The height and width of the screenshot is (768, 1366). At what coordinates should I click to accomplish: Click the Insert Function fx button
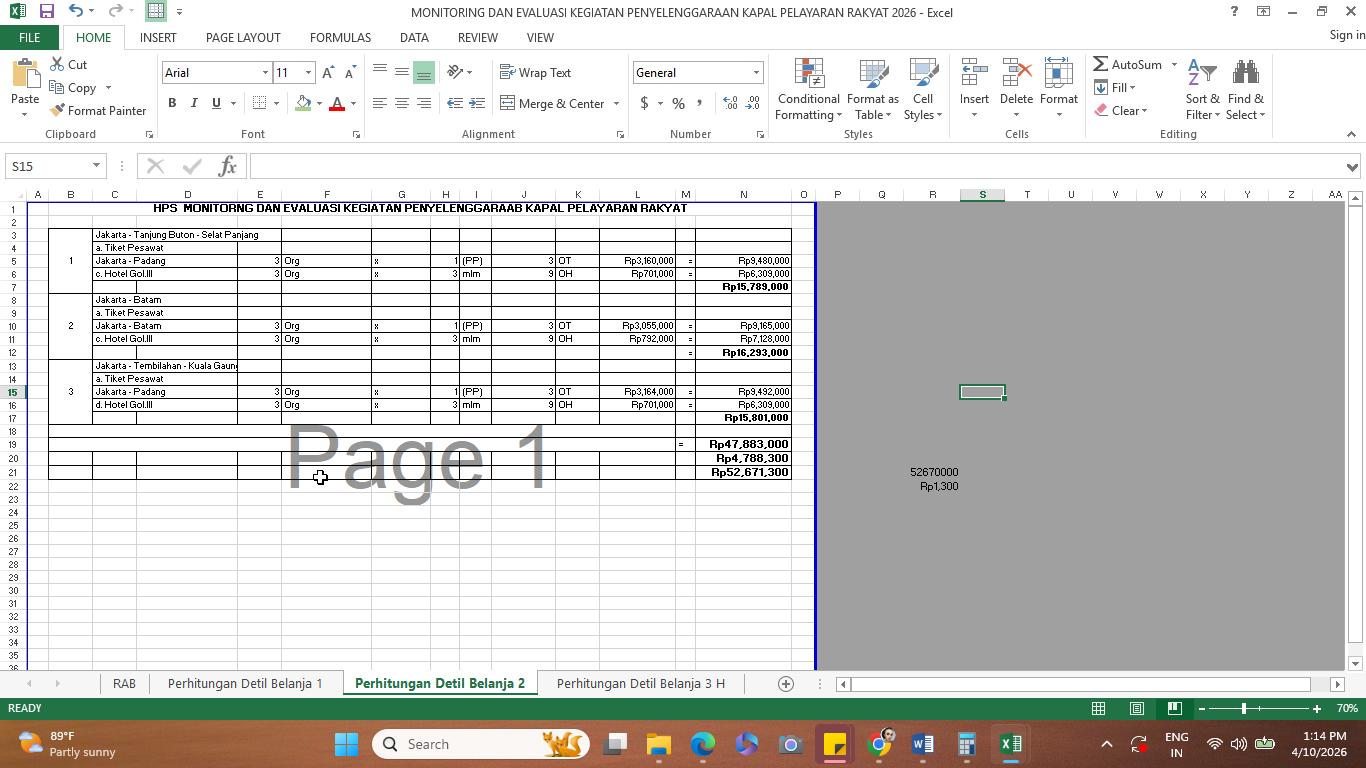[x=227, y=166]
